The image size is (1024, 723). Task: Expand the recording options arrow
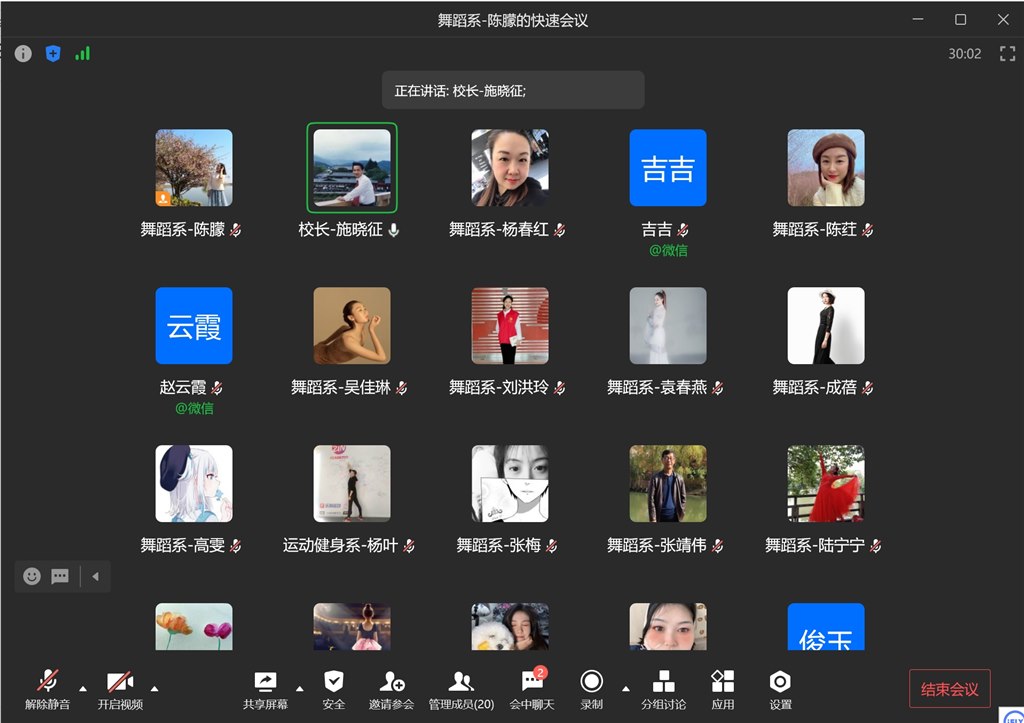(626, 688)
